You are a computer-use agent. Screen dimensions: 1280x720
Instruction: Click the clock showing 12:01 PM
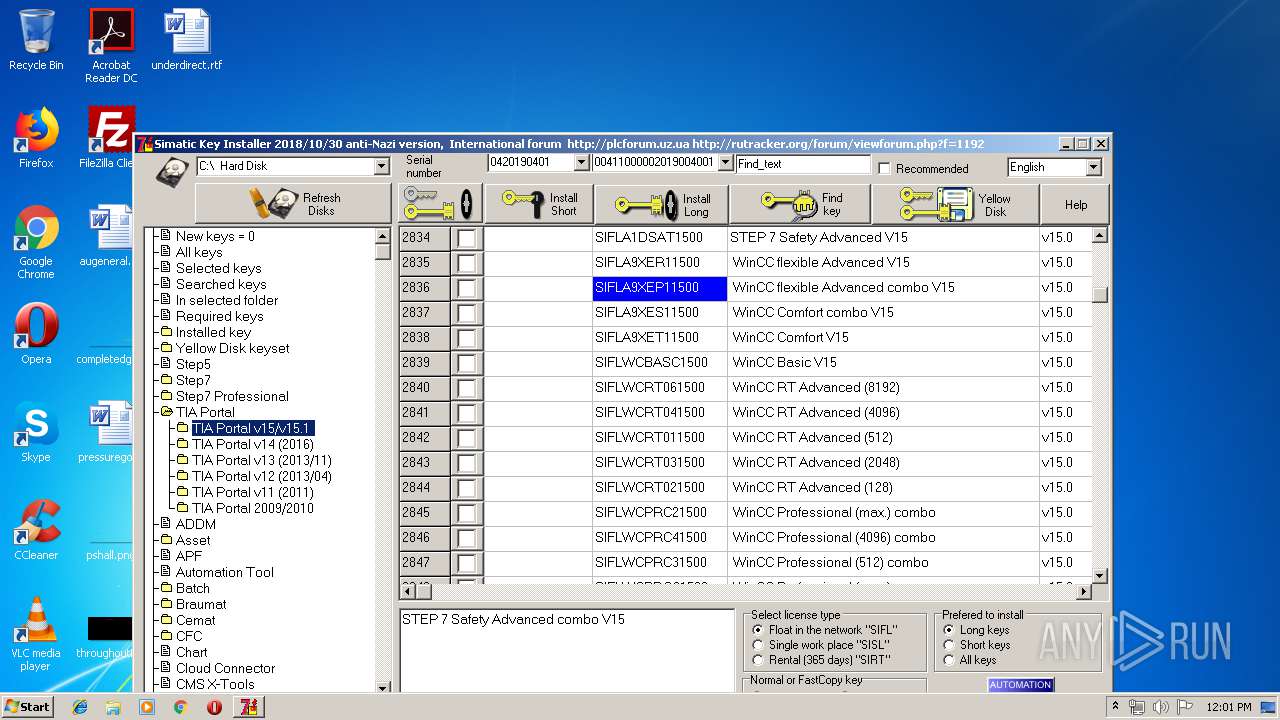click(x=1229, y=707)
